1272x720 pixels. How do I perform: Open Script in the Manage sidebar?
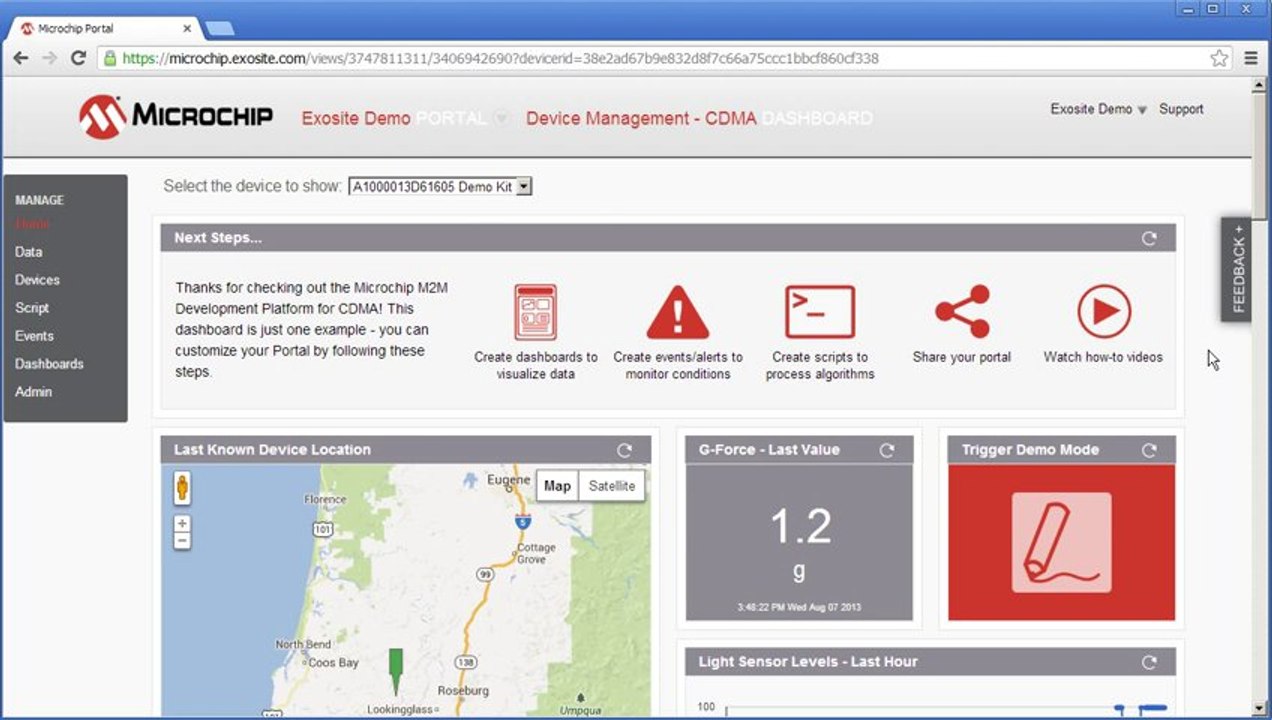pyautogui.click(x=32, y=308)
